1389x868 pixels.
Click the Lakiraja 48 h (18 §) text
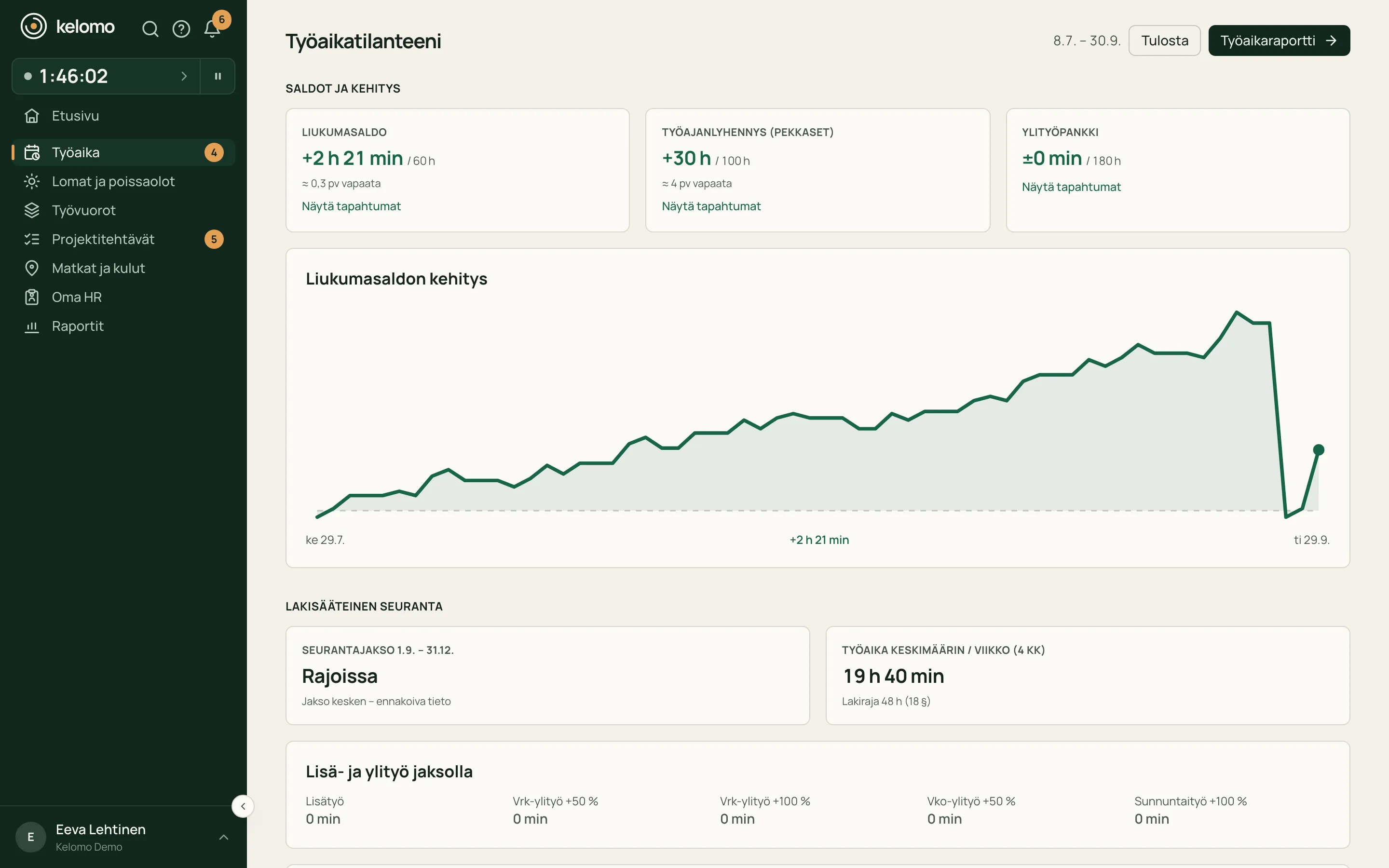pyautogui.click(x=886, y=702)
